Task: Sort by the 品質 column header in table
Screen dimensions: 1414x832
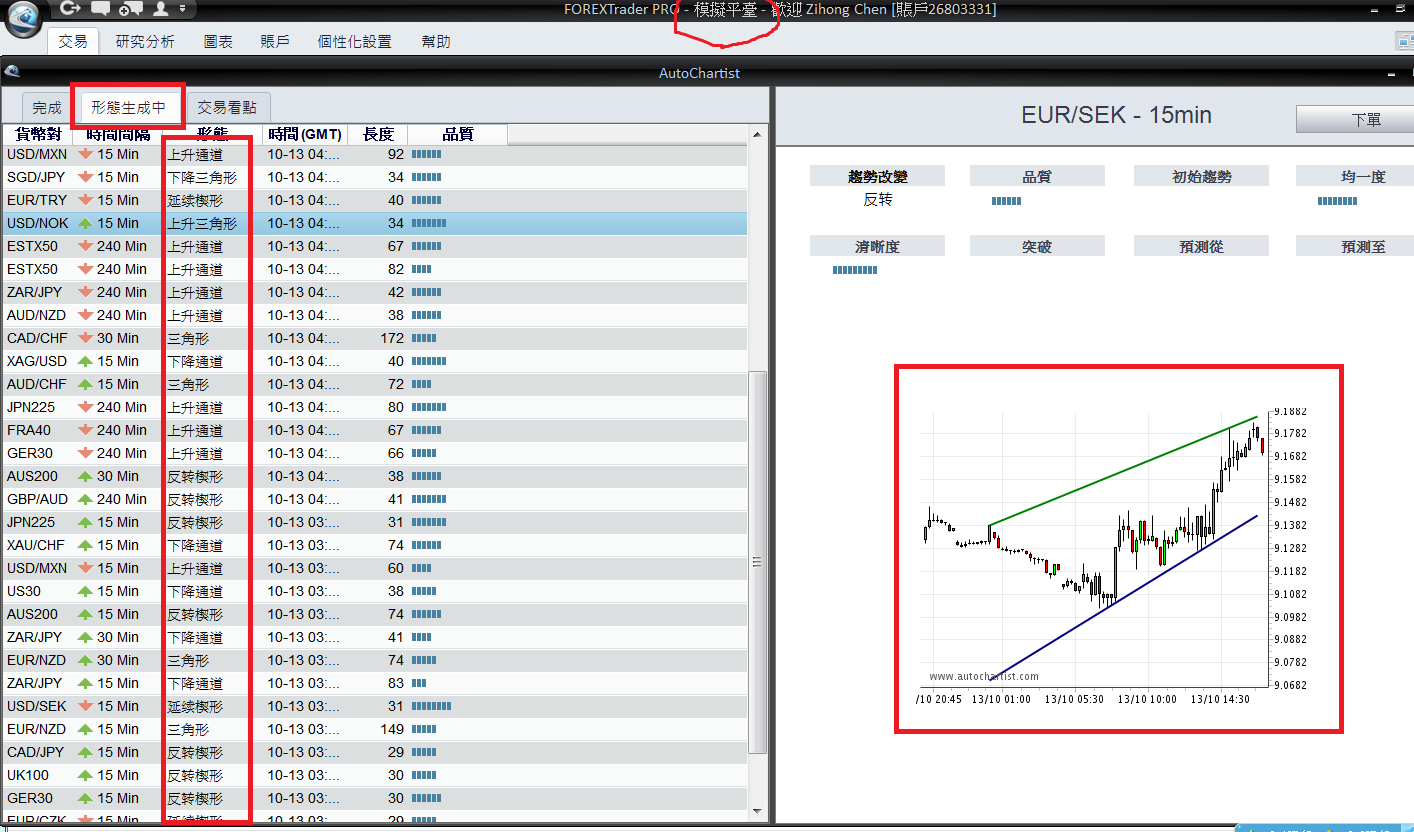Action: pyautogui.click(x=458, y=134)
